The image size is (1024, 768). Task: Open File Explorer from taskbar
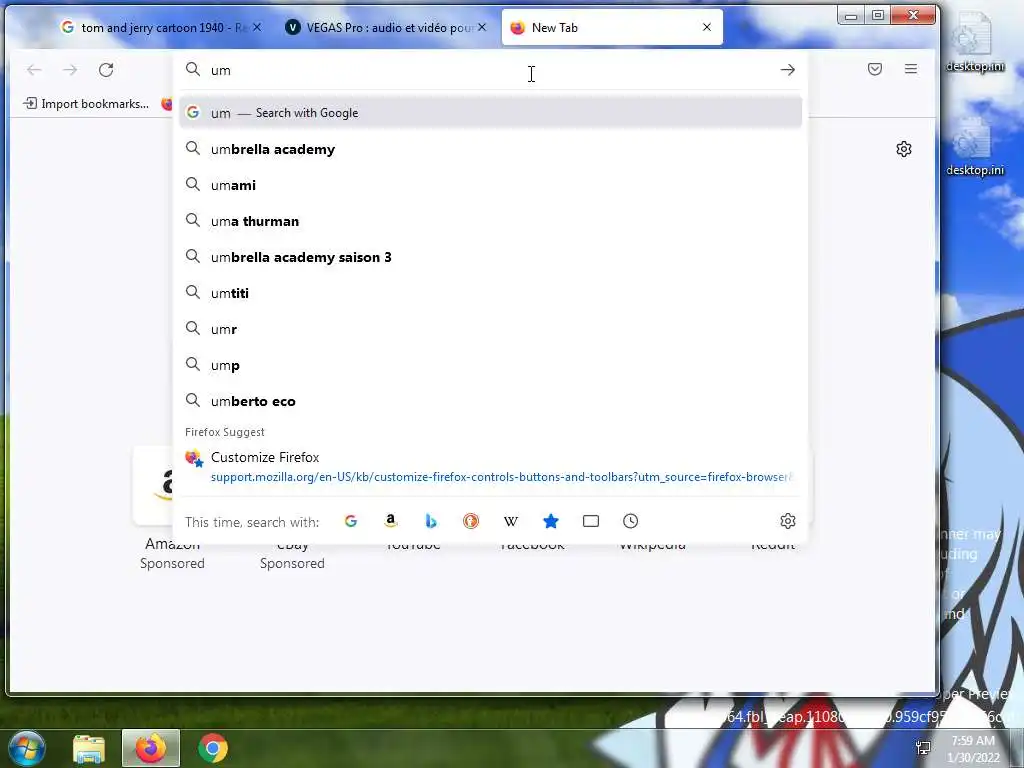[x=89, y=748]
